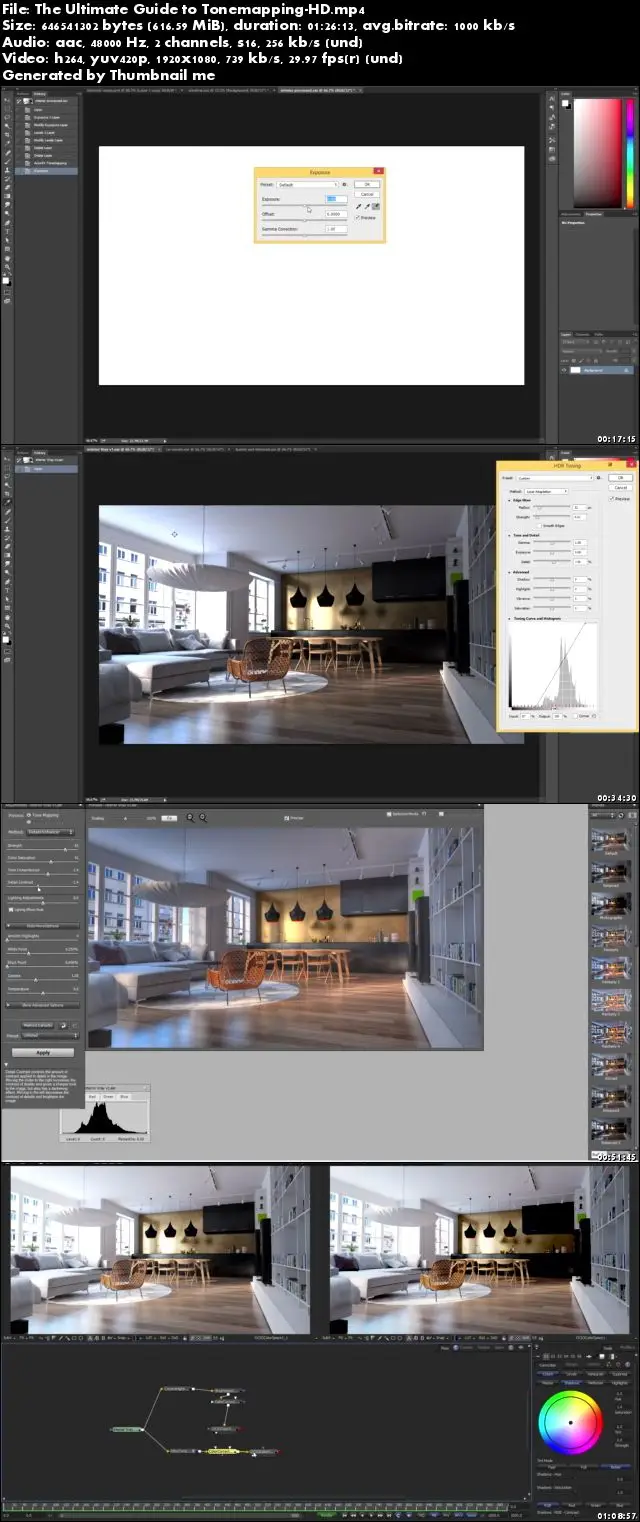
Task: Open the Channels tab beside Layers
Action: coord(582,334)
